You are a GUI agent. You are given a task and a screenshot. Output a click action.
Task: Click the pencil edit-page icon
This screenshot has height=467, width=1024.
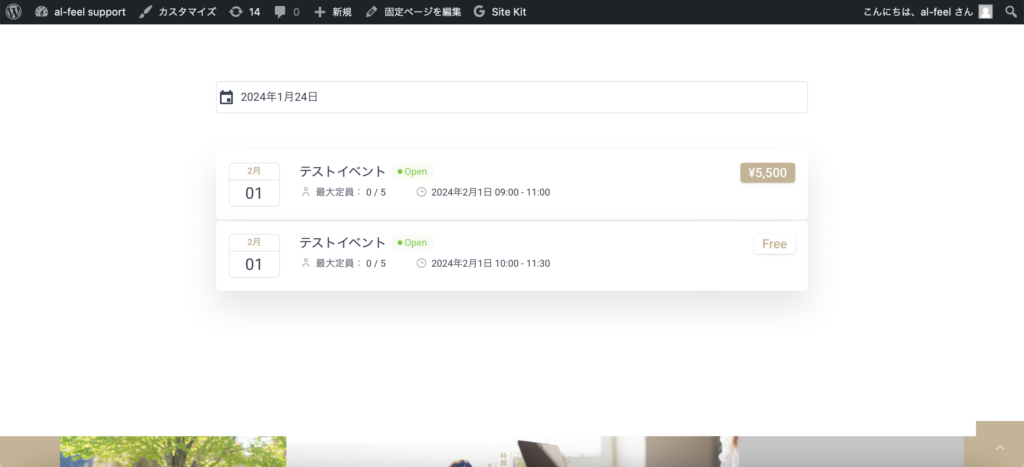click(x=372, y=12)
